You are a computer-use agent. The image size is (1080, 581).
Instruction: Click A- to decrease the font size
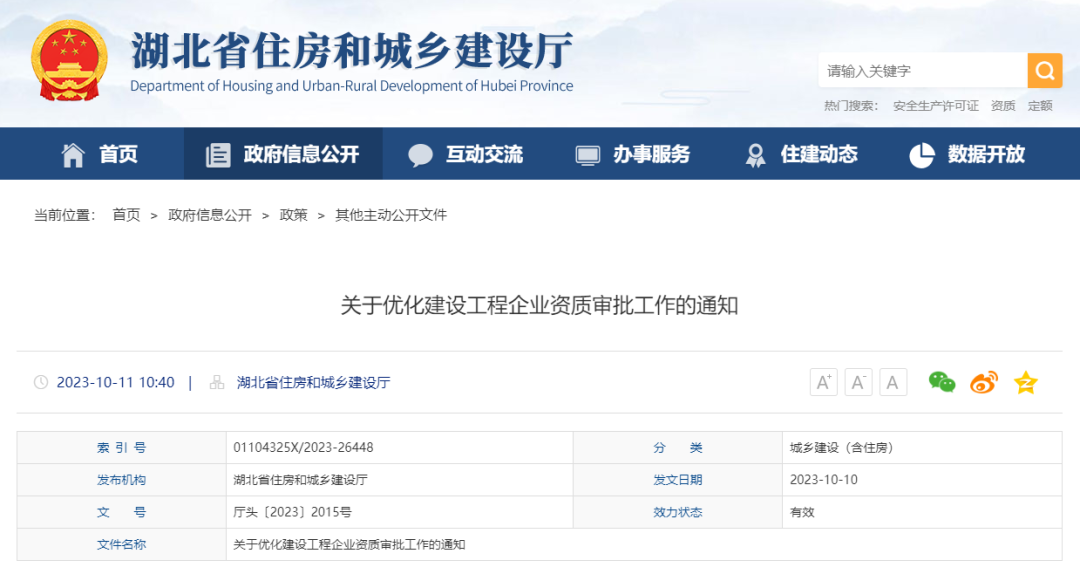click(x=858, y=382)
